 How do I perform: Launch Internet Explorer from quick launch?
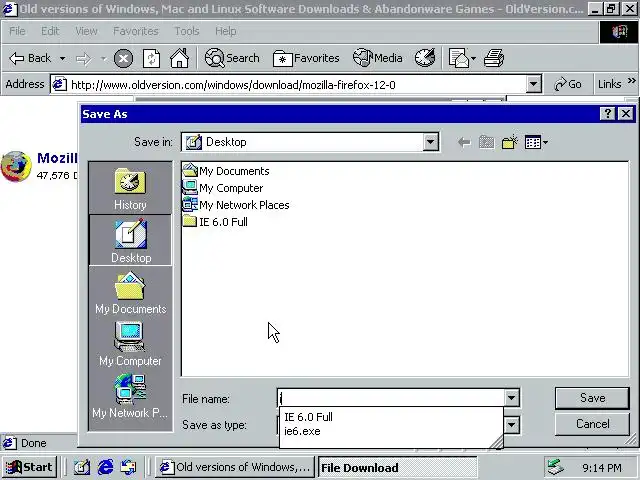click(105, 467)
